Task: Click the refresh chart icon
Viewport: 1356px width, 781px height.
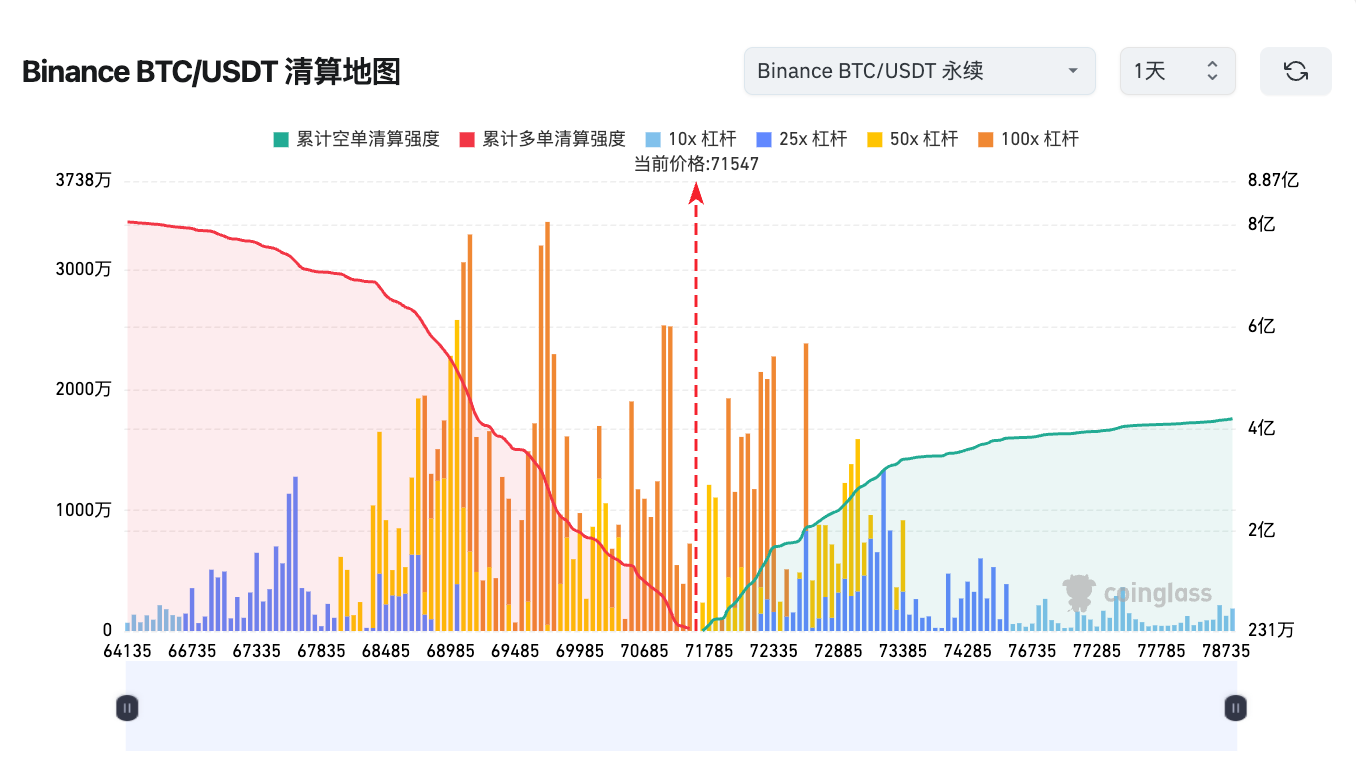Action: (1296, 71)
